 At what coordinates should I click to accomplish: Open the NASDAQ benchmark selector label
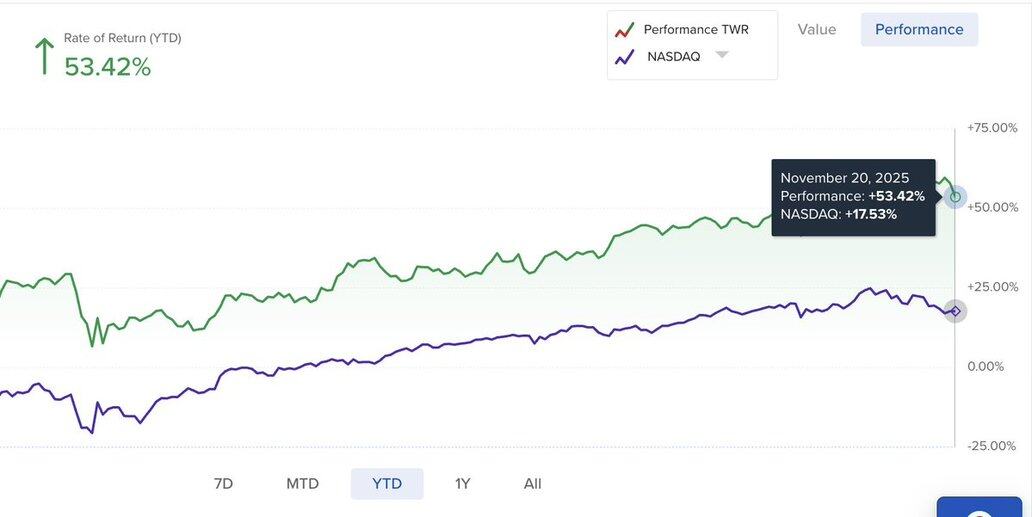674,57
